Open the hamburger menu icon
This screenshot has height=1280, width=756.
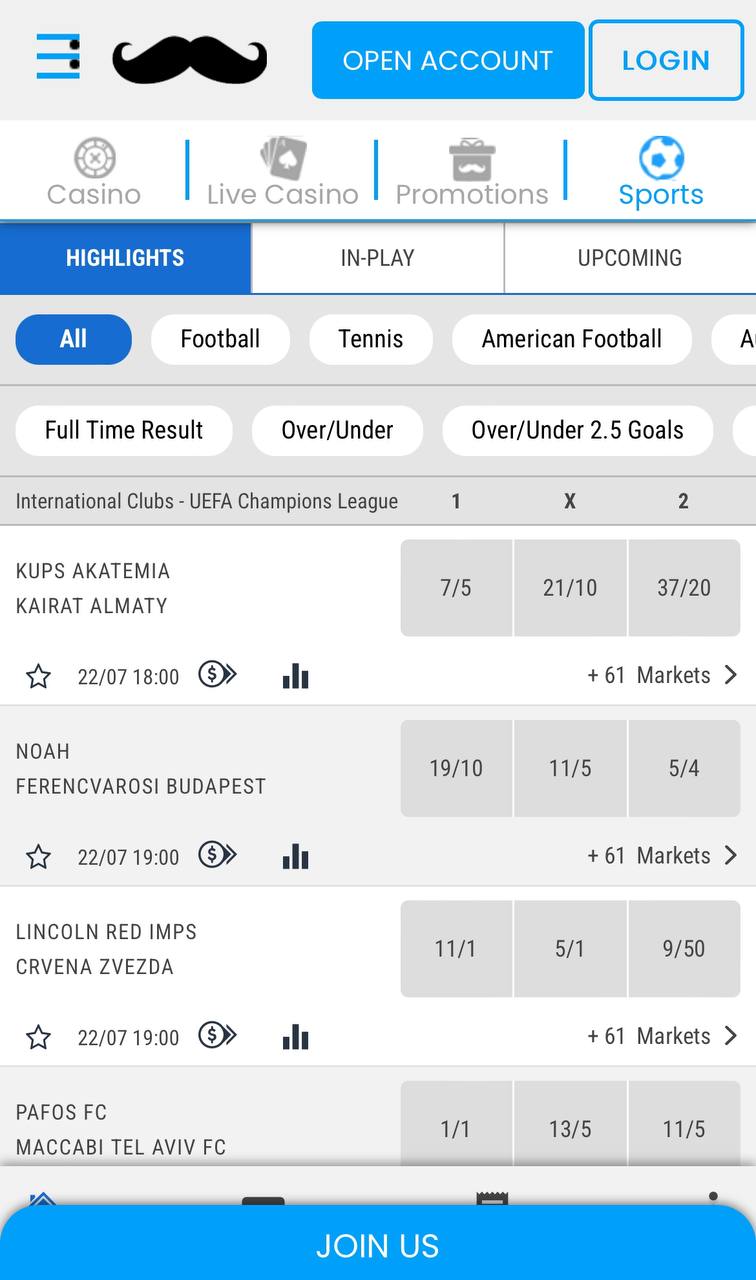coord(58,56)
